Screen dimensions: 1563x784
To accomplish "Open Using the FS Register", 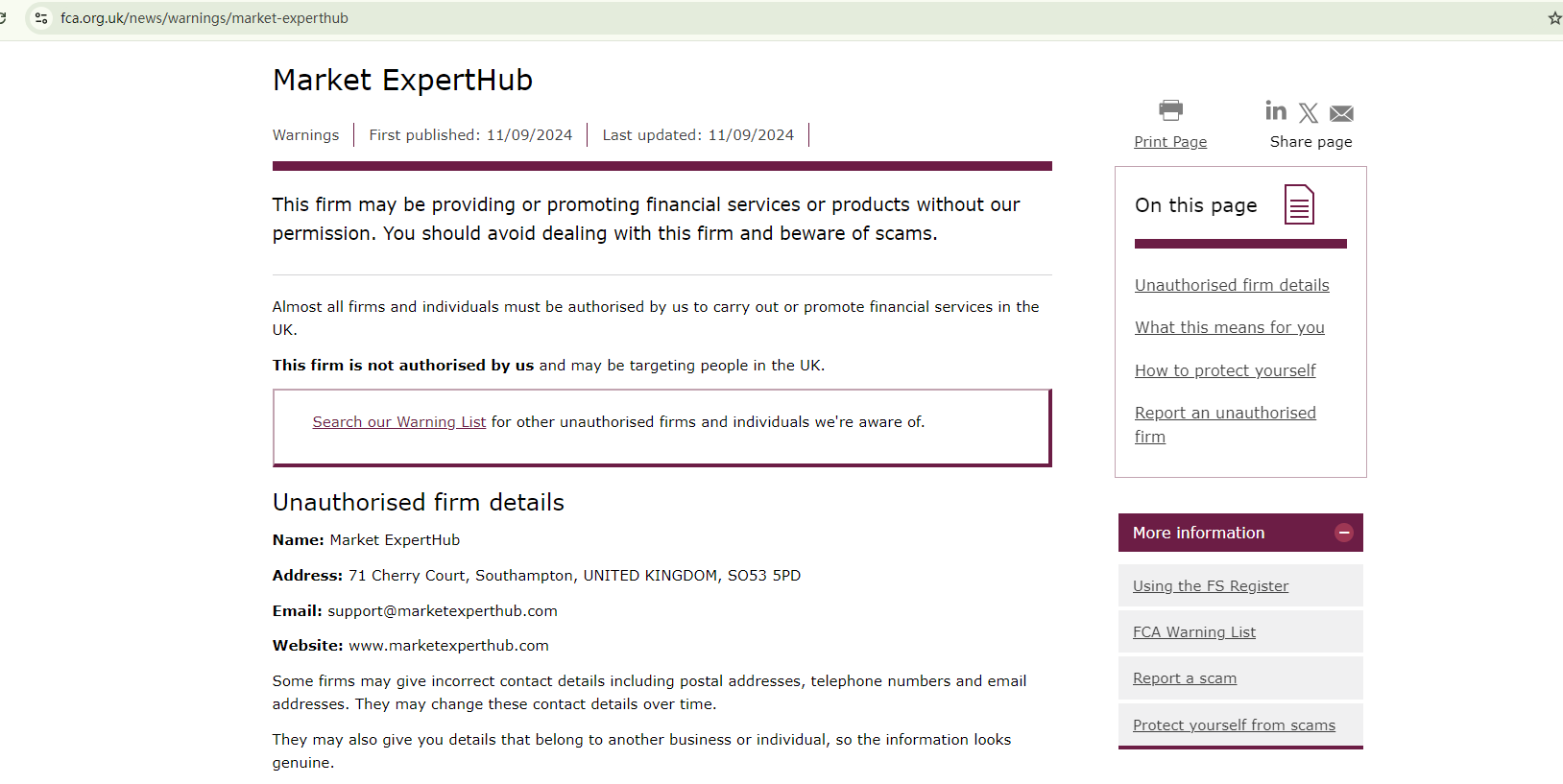I will coord(1210,586).
